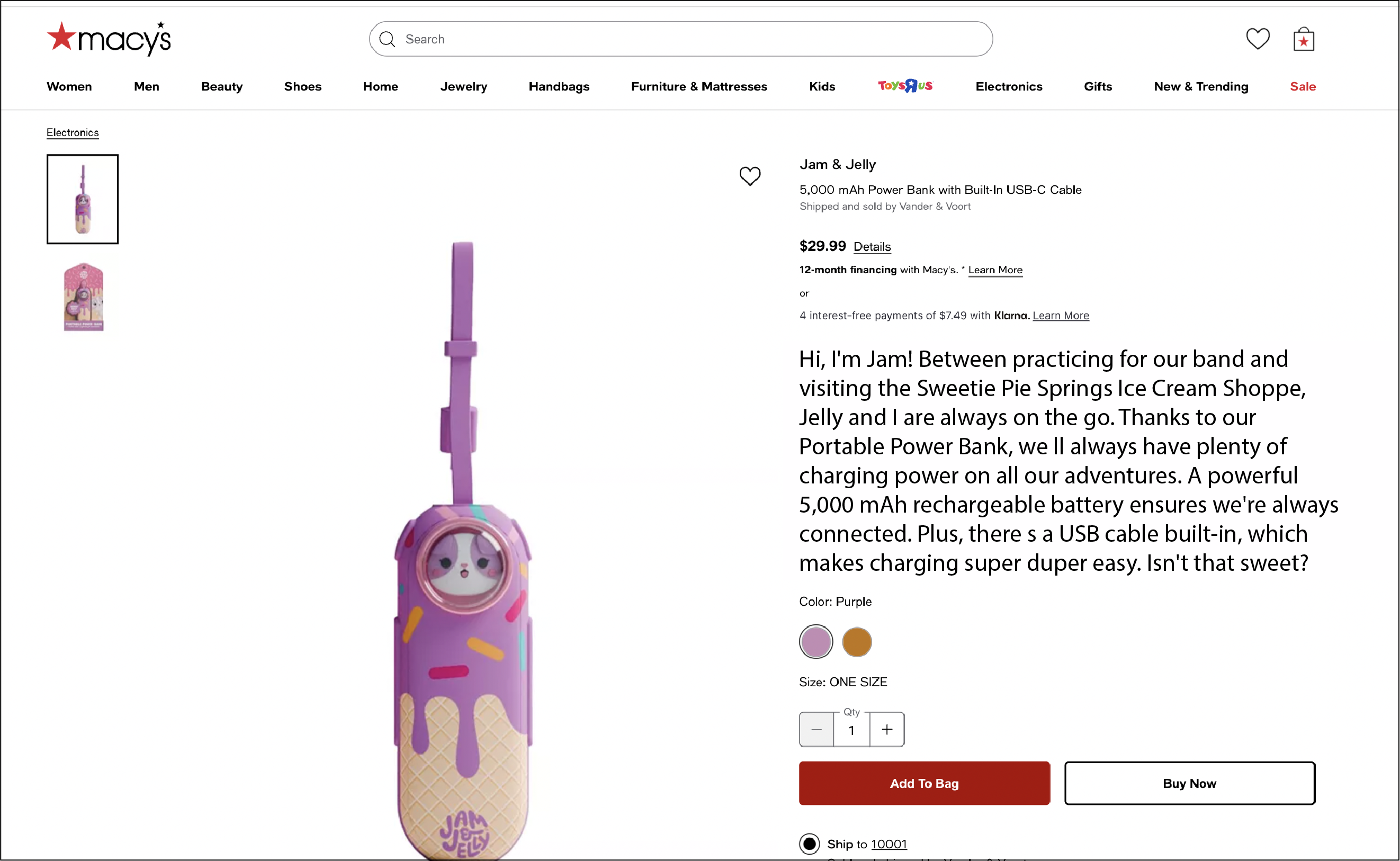Image resolution: width=1400 pixels, height=861 pixels.
Task: Save product with the heart icon
Action: tap(750, 176)
